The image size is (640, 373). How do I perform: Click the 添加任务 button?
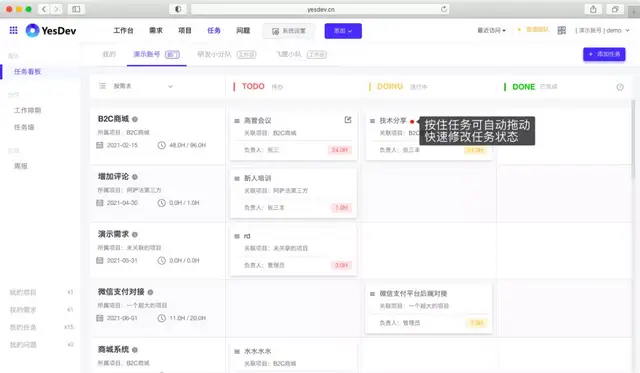pyautogui.click(x=604, y=54)
